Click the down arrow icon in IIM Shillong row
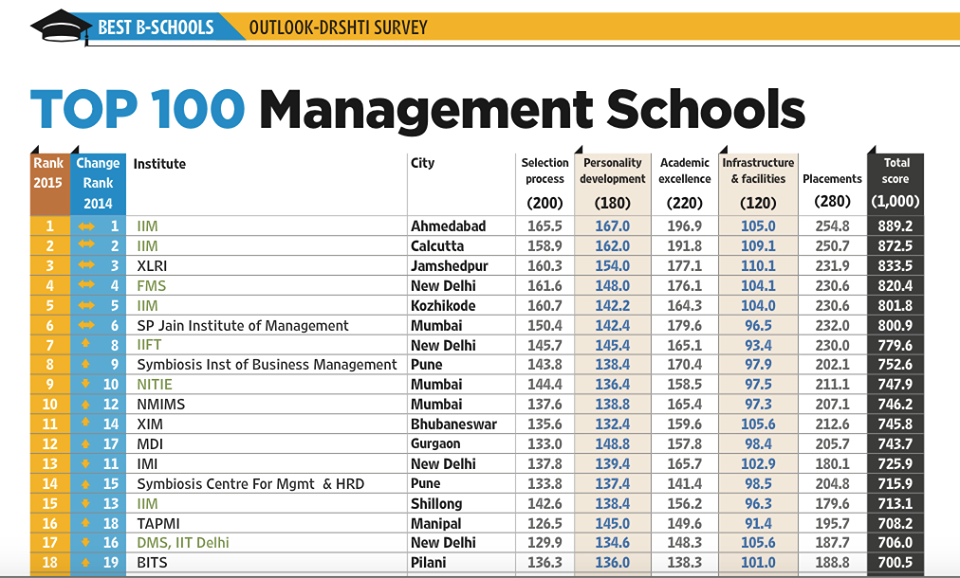The image size is (960, 578). 86,503
